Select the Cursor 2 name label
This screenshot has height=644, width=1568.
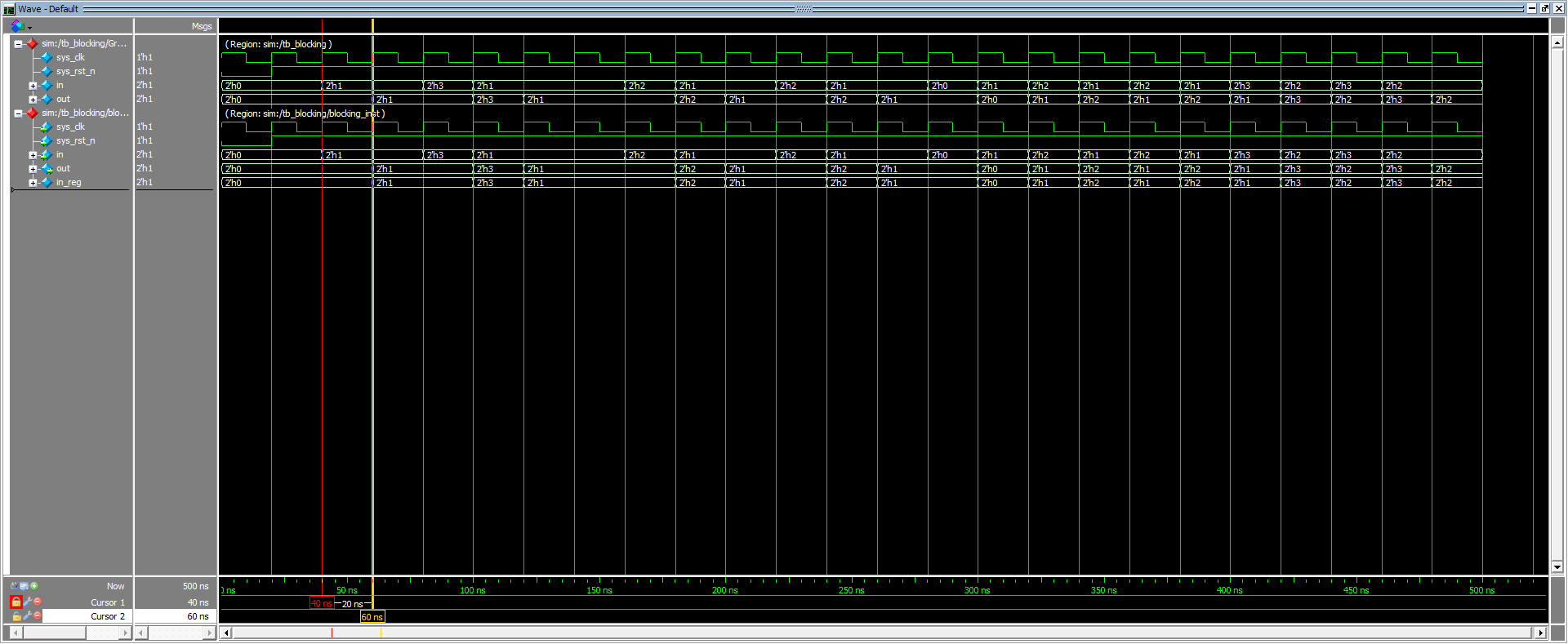click(x=108, y=617)
